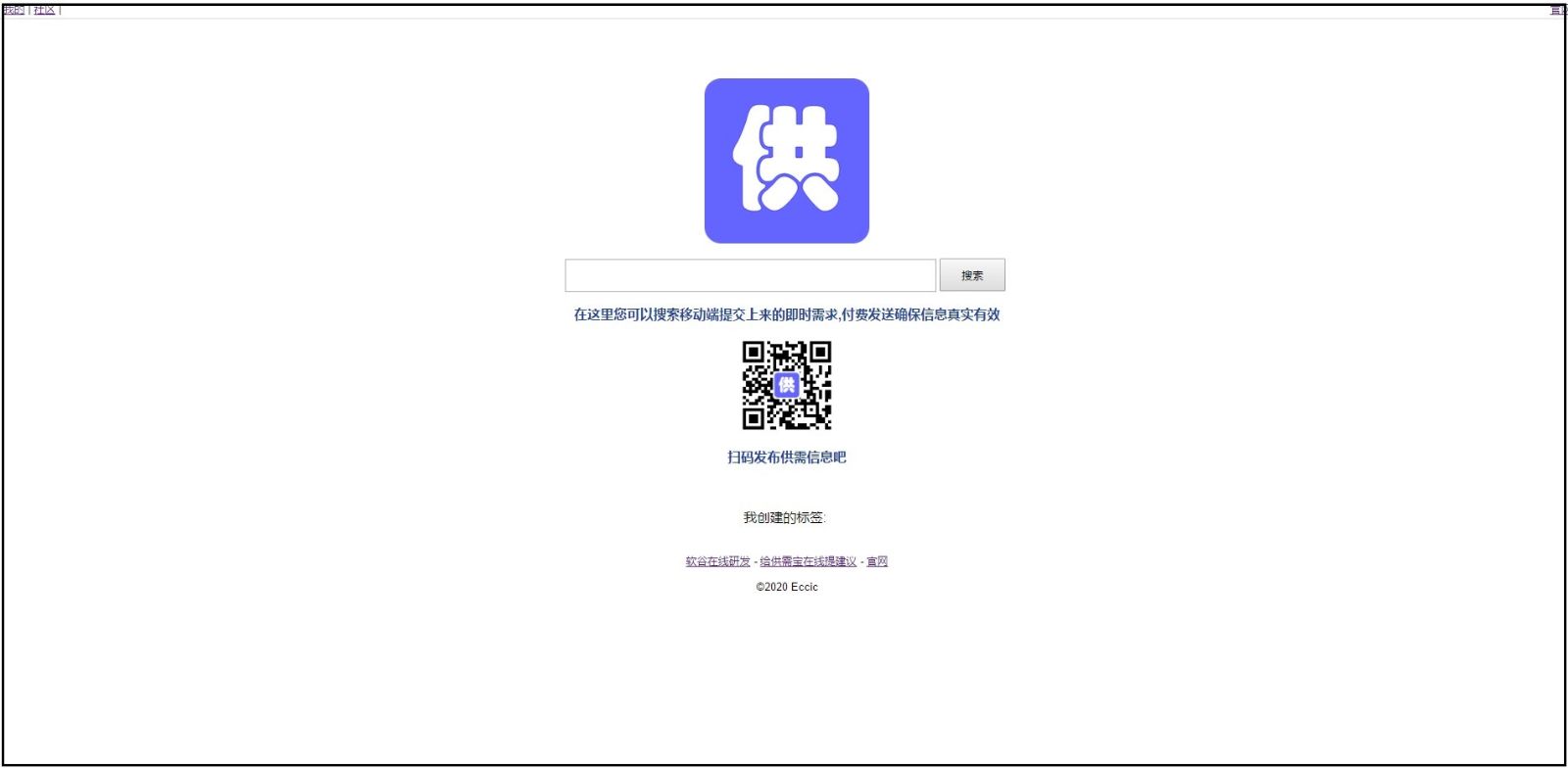Screen dimensions: 1568x768
Task: Open the 我的 link in the top bar
Action: pos(14,10)
